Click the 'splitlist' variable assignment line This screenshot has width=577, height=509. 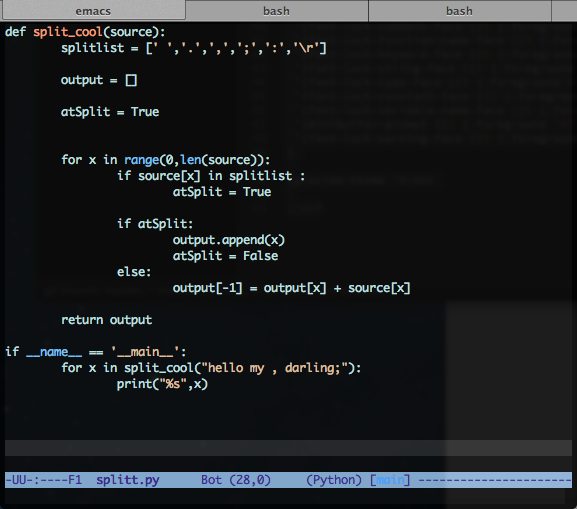point(194,48)
